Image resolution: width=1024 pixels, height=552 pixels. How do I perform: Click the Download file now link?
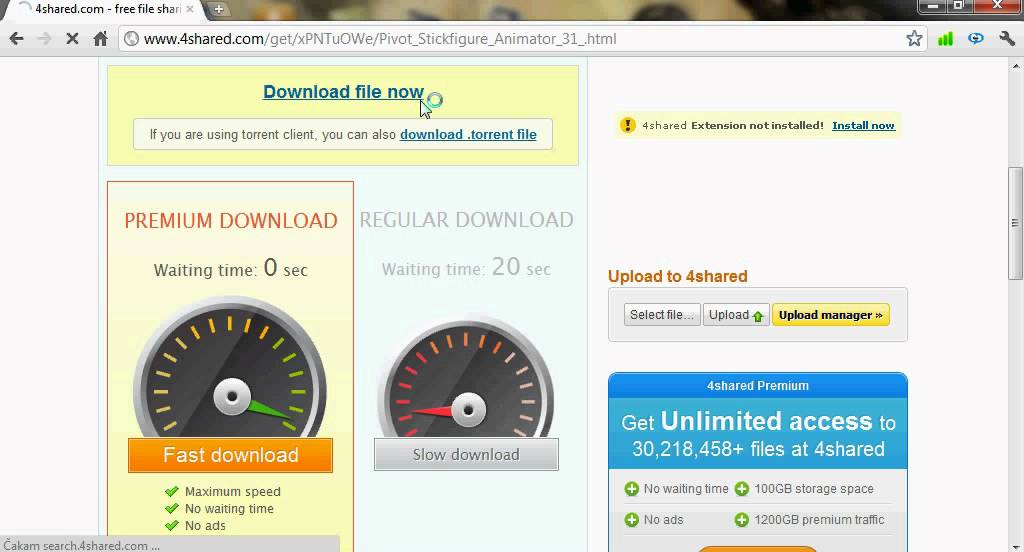pos(344,92)
